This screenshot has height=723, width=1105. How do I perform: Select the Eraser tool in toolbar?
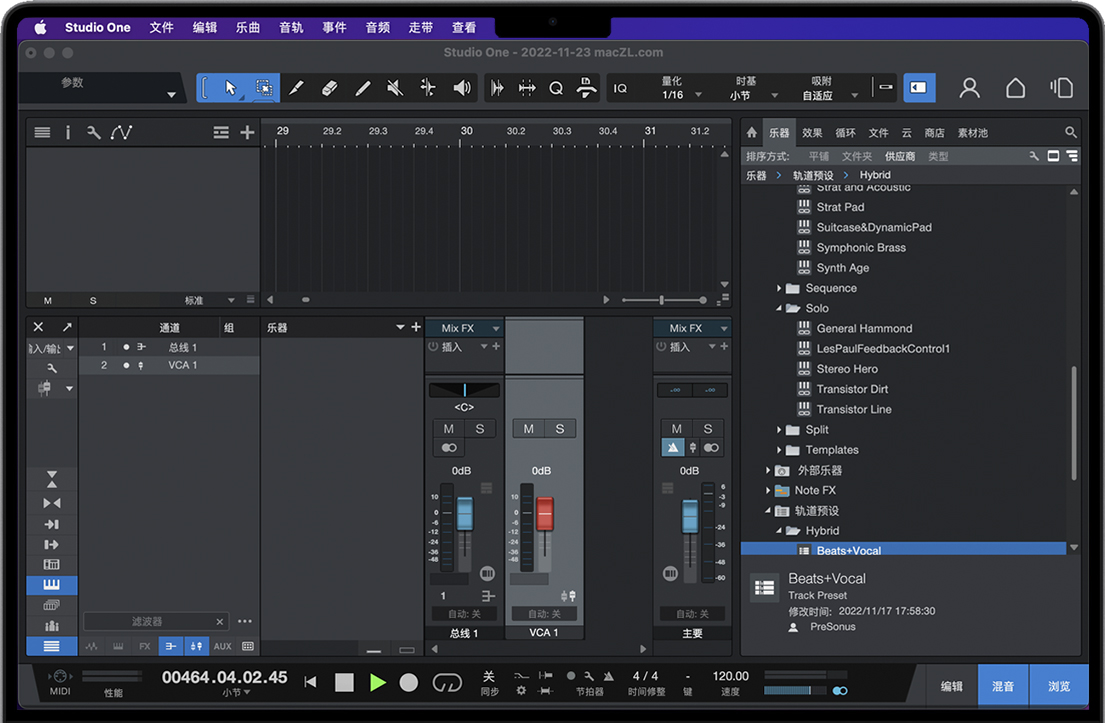click(x=329, y=88)
